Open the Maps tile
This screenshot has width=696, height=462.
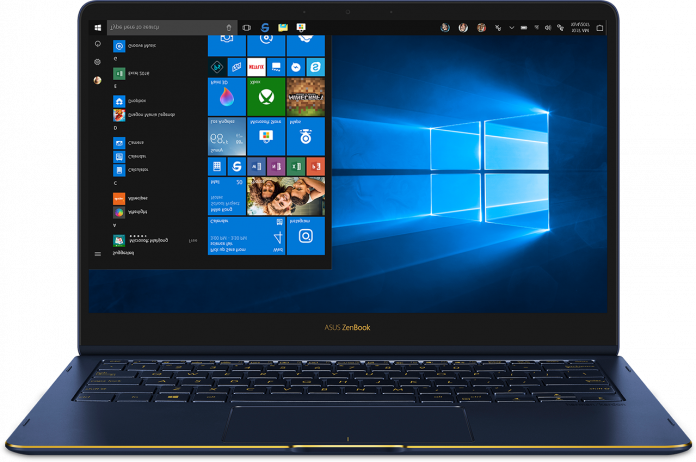pyautogui.click(x=306, y=136)
